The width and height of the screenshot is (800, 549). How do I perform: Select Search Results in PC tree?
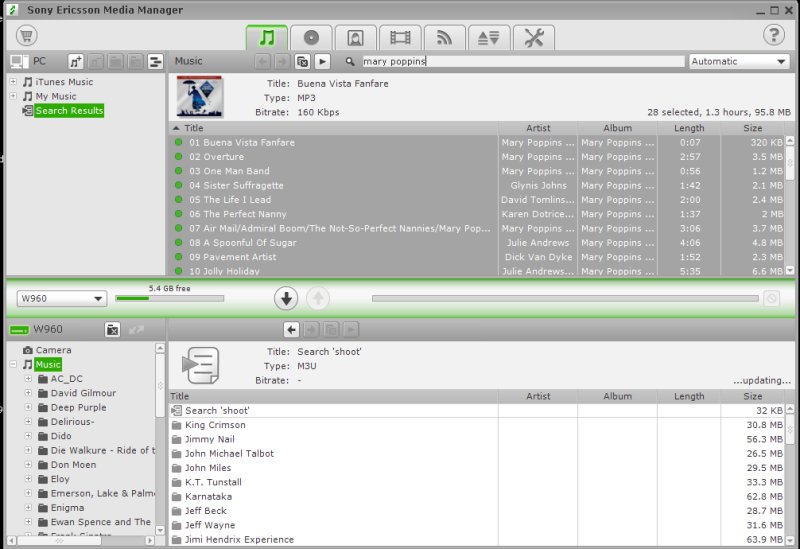click(x=69, y=111)
